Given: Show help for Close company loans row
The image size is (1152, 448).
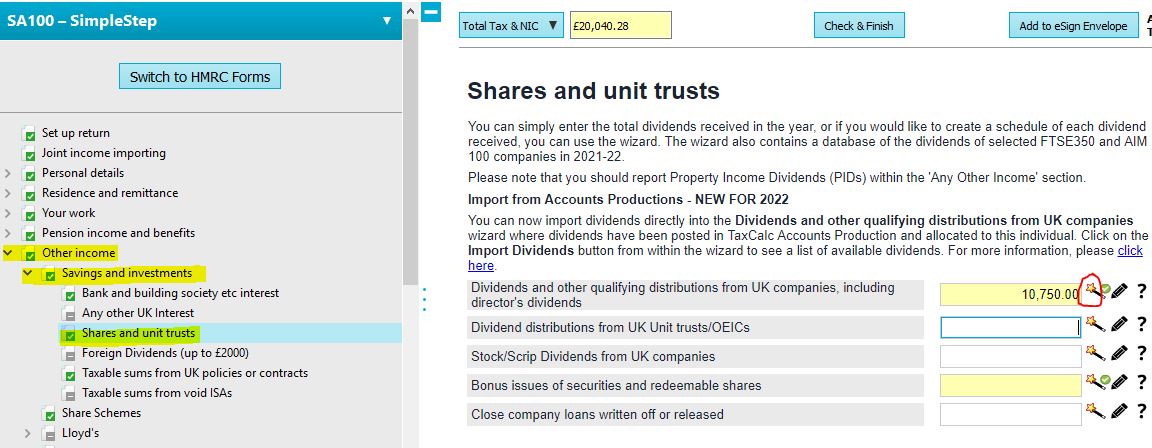Looking at the screenshot, I should 1141,411.
